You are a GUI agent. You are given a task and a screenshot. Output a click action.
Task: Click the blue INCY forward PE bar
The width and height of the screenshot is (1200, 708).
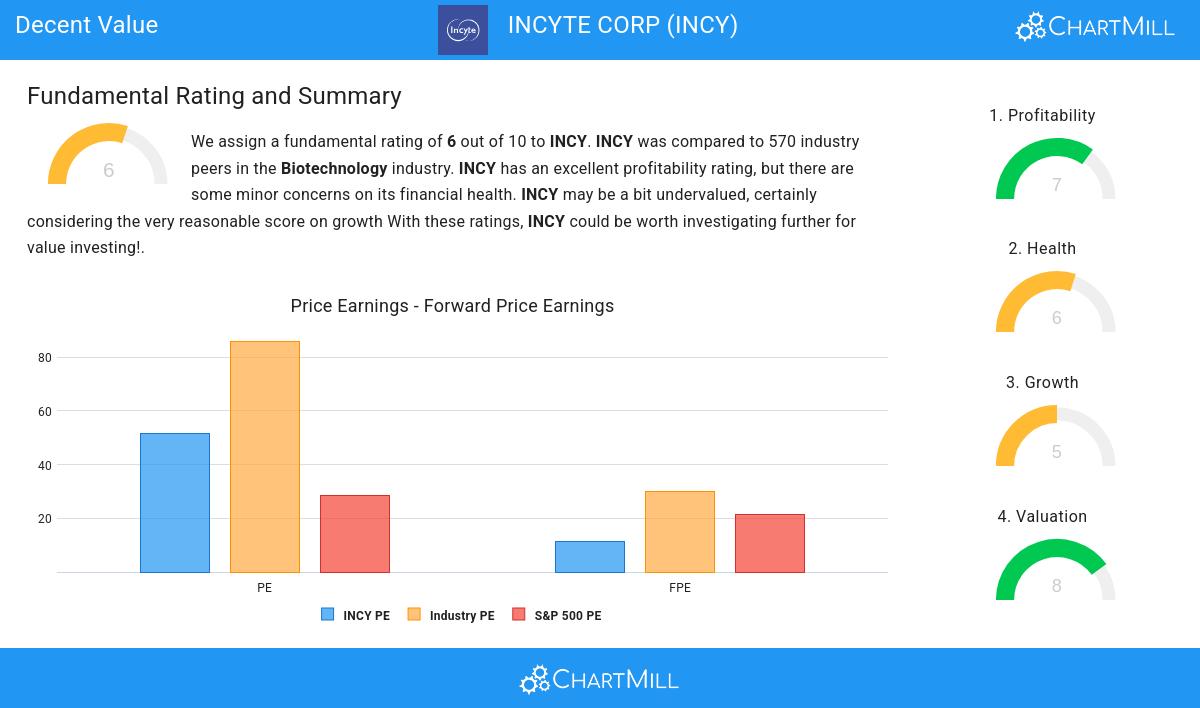click(x=590, y=557)
